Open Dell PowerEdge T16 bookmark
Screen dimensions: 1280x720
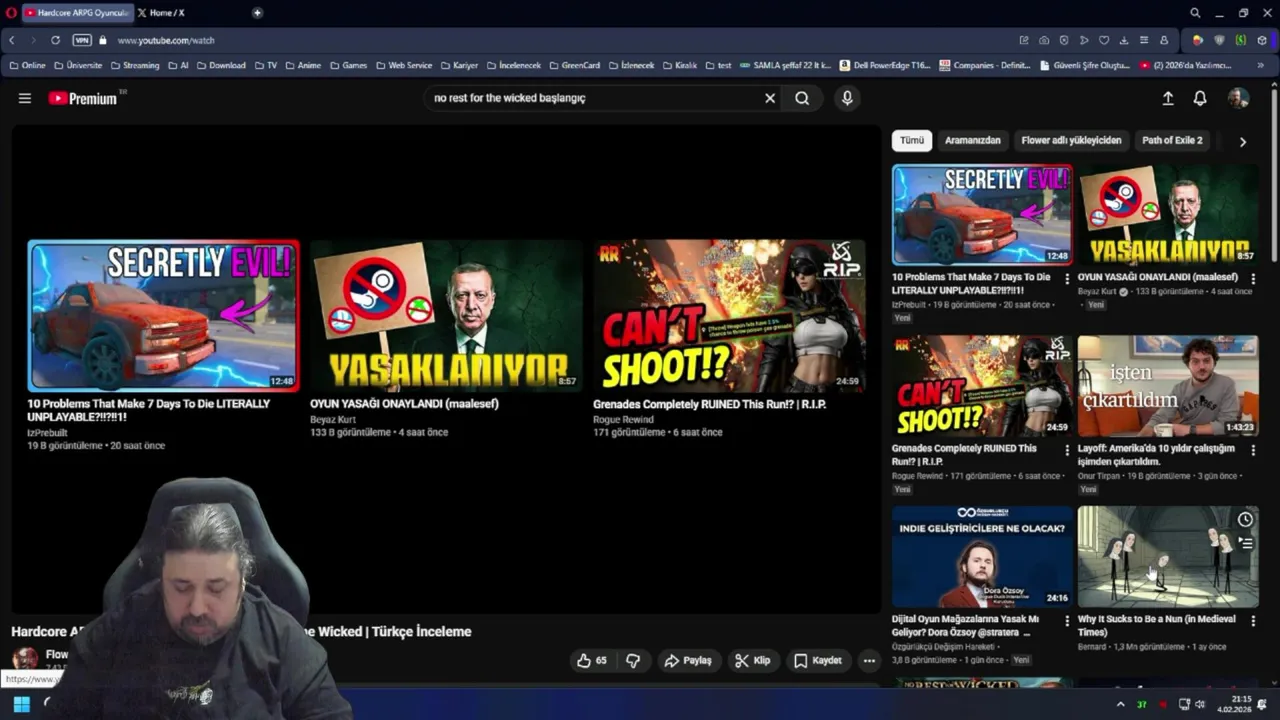pos(885,65)
